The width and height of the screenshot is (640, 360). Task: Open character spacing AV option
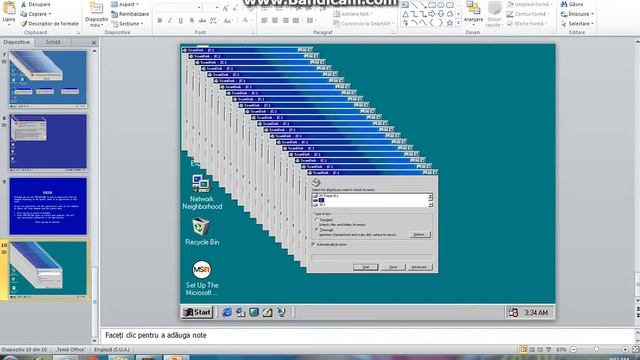(x=213, y=20)
